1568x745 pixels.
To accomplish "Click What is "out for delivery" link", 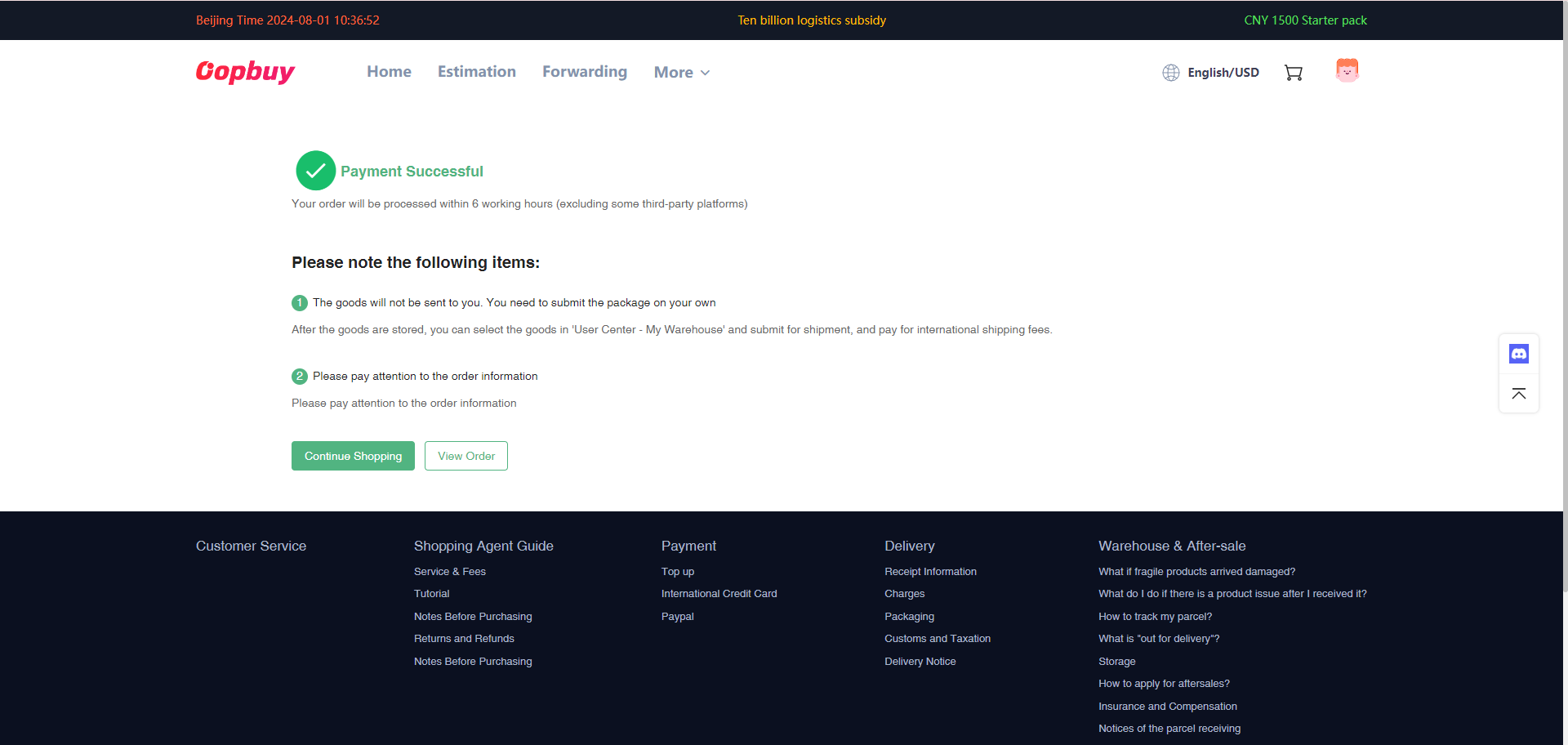I will click(1159, 639).
